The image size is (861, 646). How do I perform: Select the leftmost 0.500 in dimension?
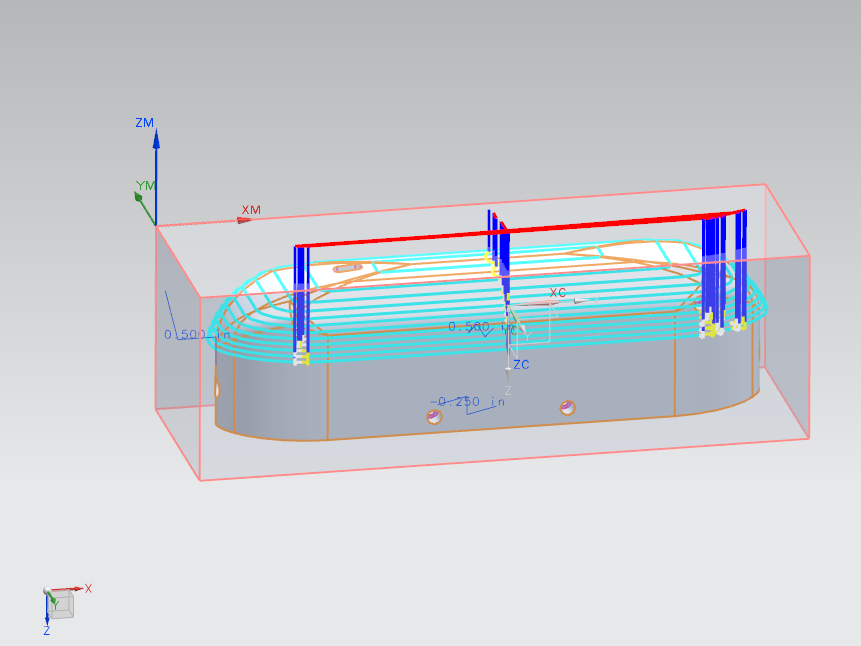click(x=186, y=335)
